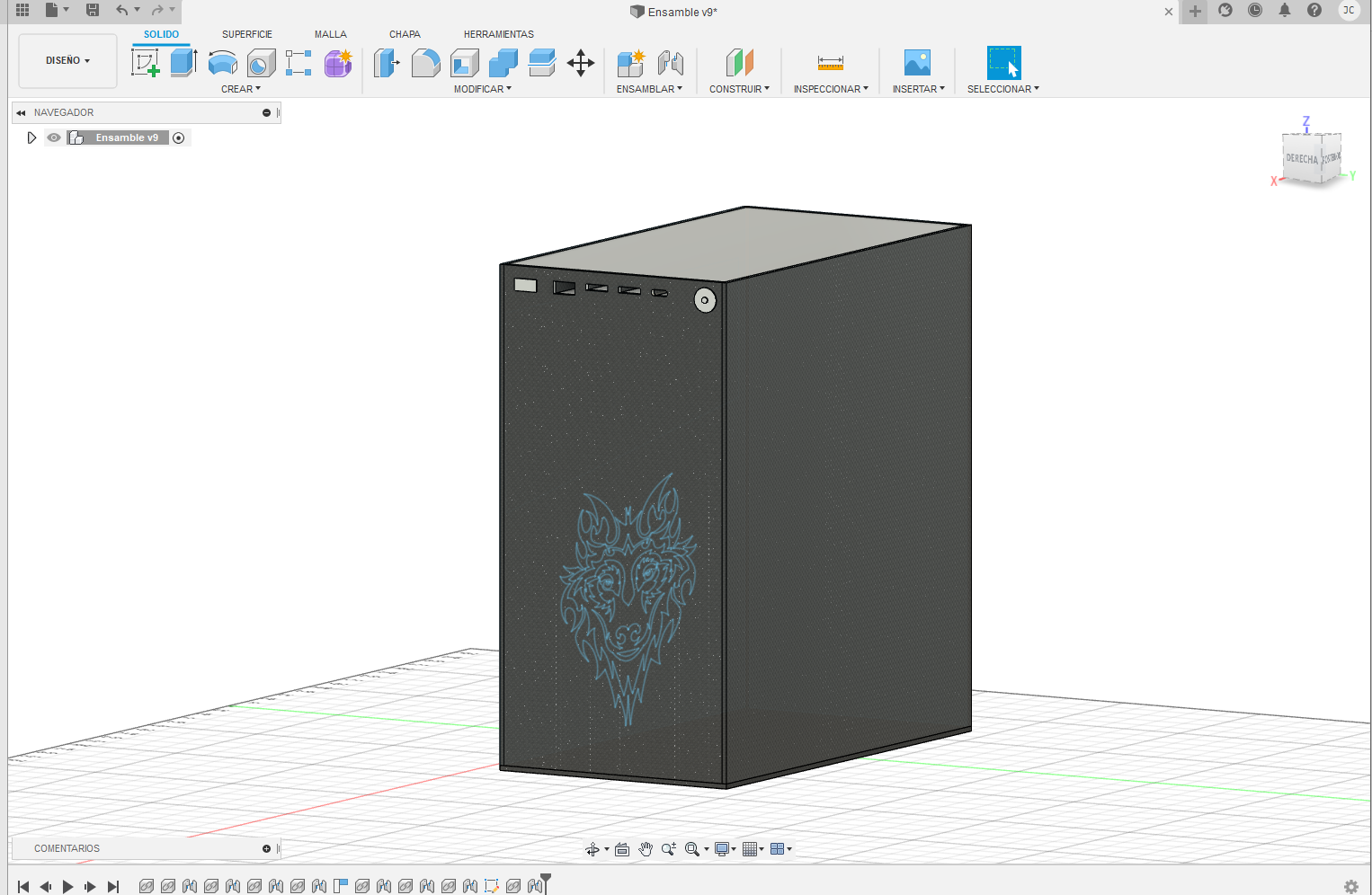Open the purple Create Form tool

pos(338,63)
